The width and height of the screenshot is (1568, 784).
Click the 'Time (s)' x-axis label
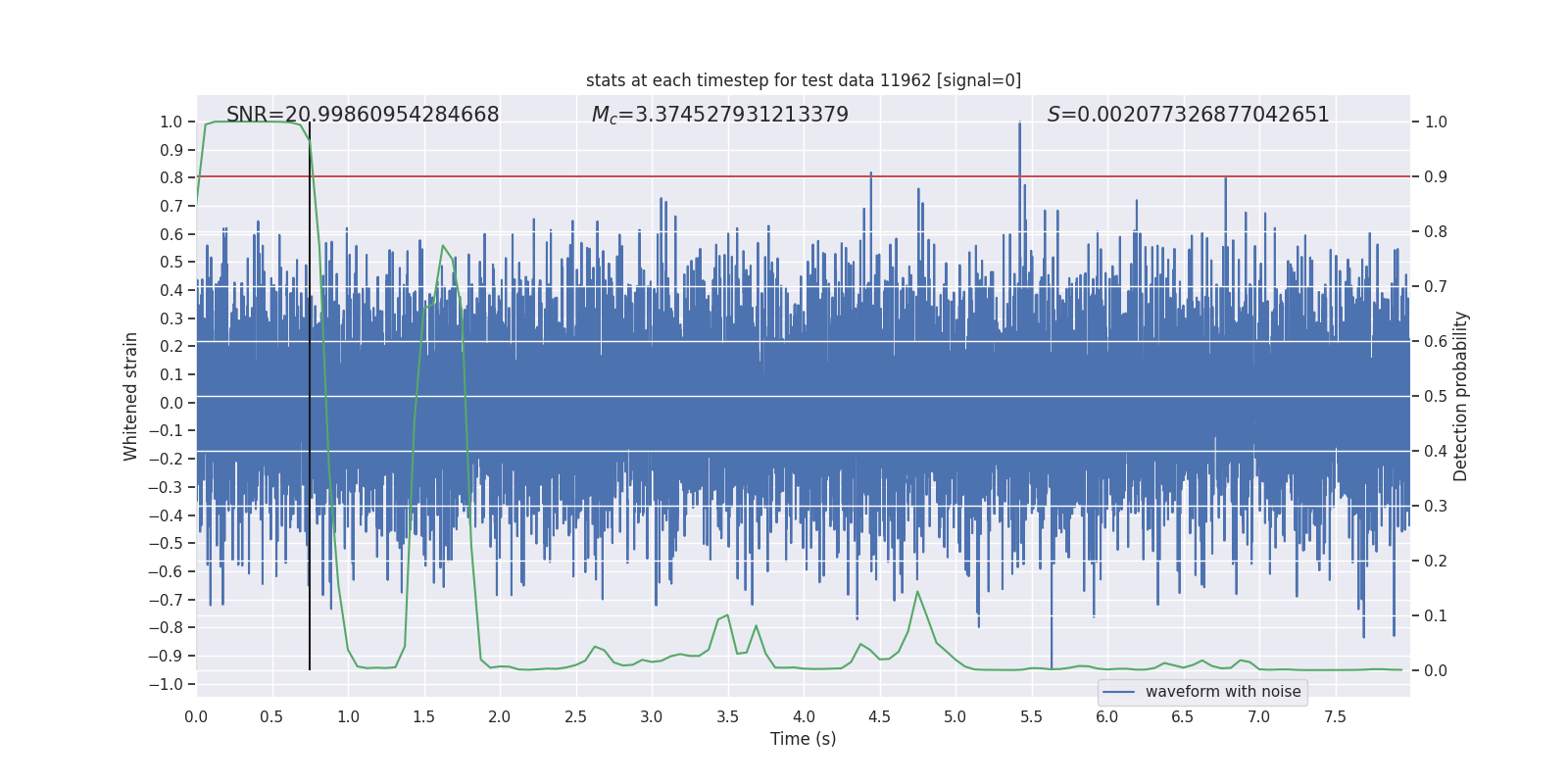pyautogui.click(x=804, y=739)
